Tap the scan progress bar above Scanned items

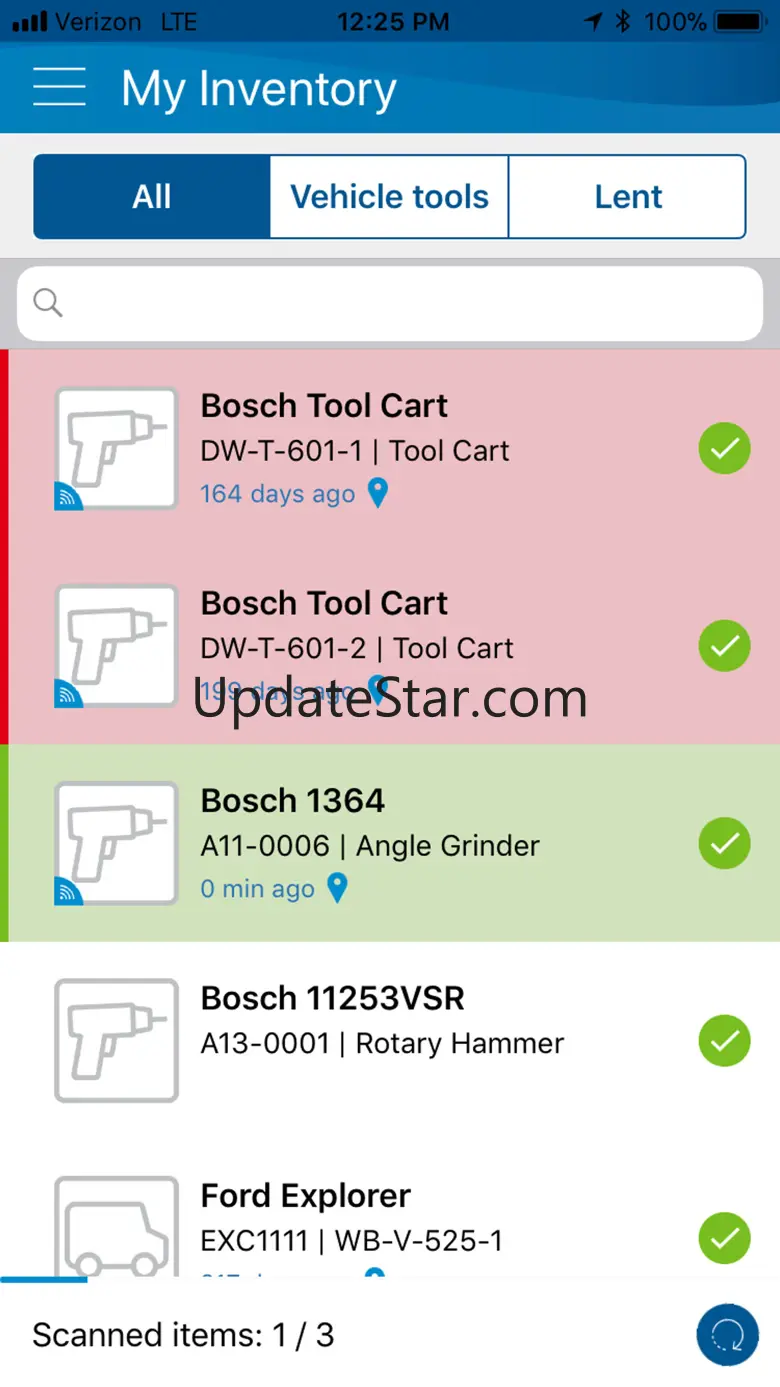coord(44,1279)
